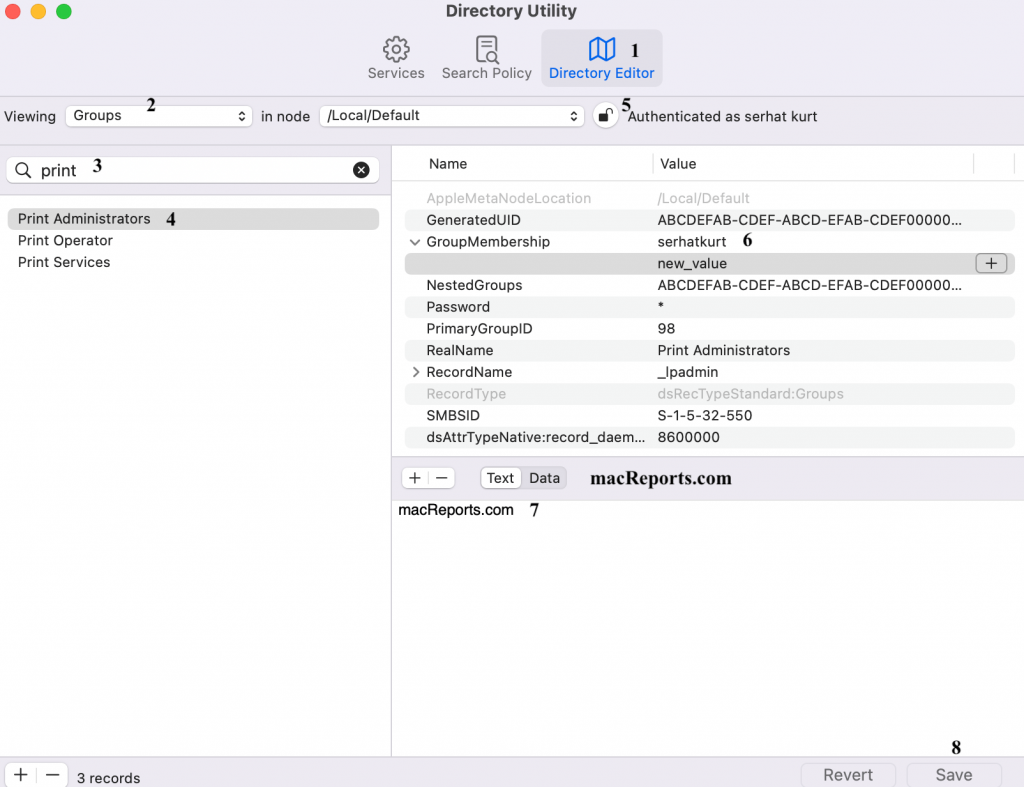The width and height of the screenshot is (1024, 787).
Task: Click the Save button
Action: coord(953,775)
